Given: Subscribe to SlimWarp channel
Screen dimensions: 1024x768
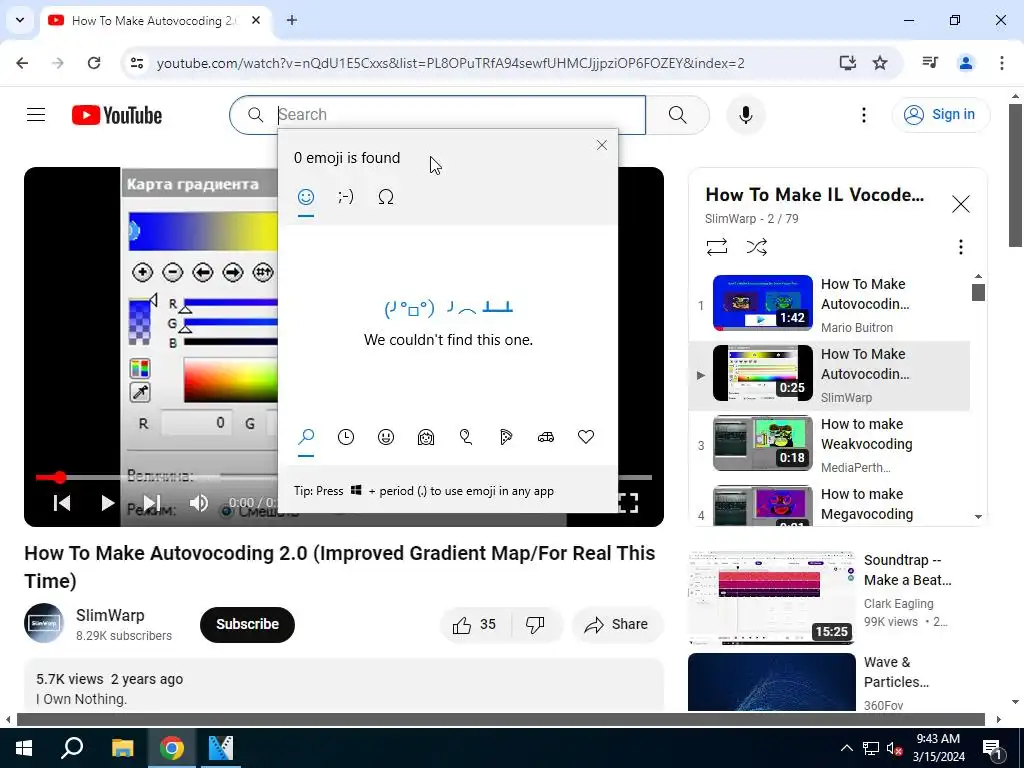Looking at the screenshot, I should tap(248, 624).
